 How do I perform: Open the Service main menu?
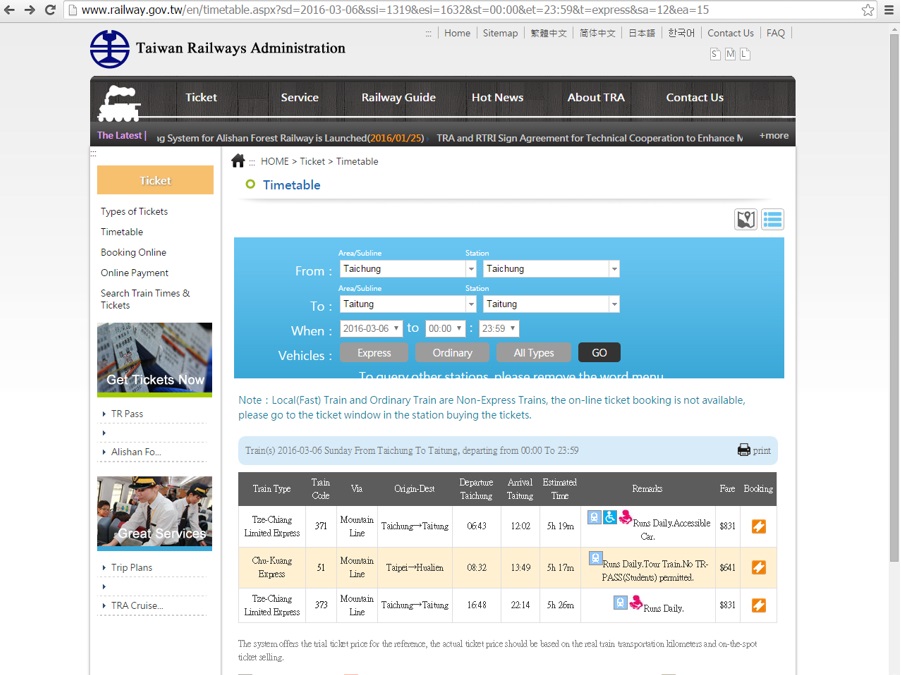click(299, 97)
